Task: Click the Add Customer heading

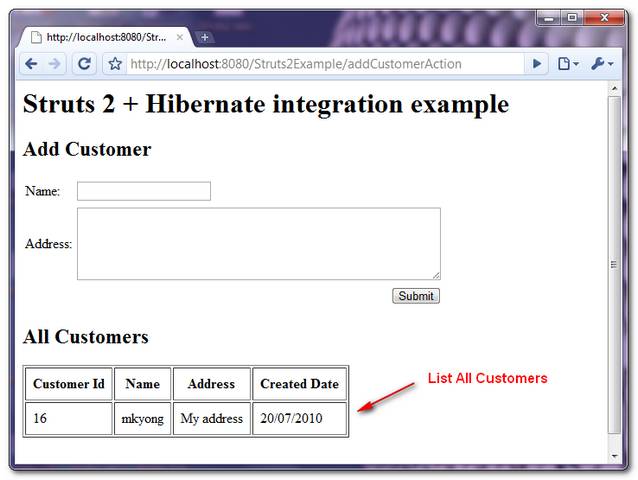Action: coord(87,149)
